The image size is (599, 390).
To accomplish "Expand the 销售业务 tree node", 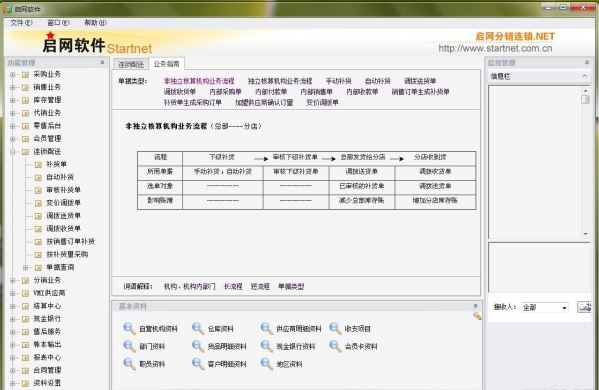I will coord(13,87).
